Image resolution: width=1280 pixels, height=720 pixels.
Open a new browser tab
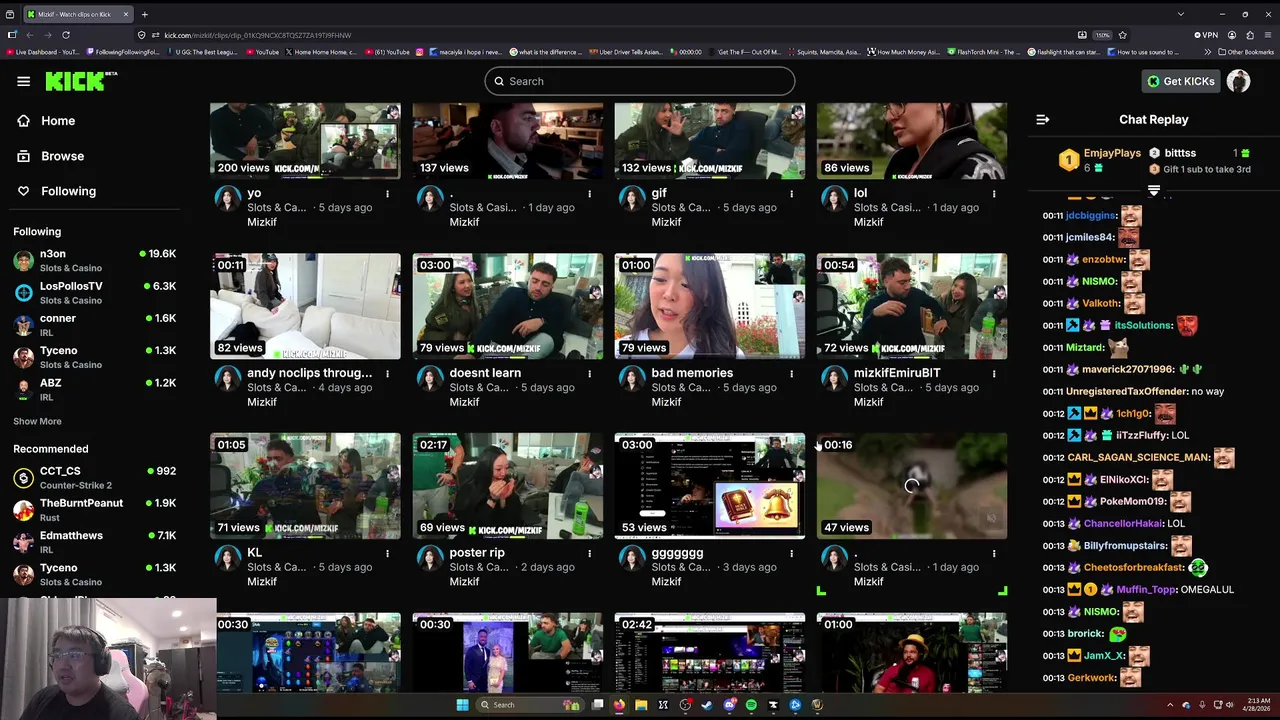(144, 14)
